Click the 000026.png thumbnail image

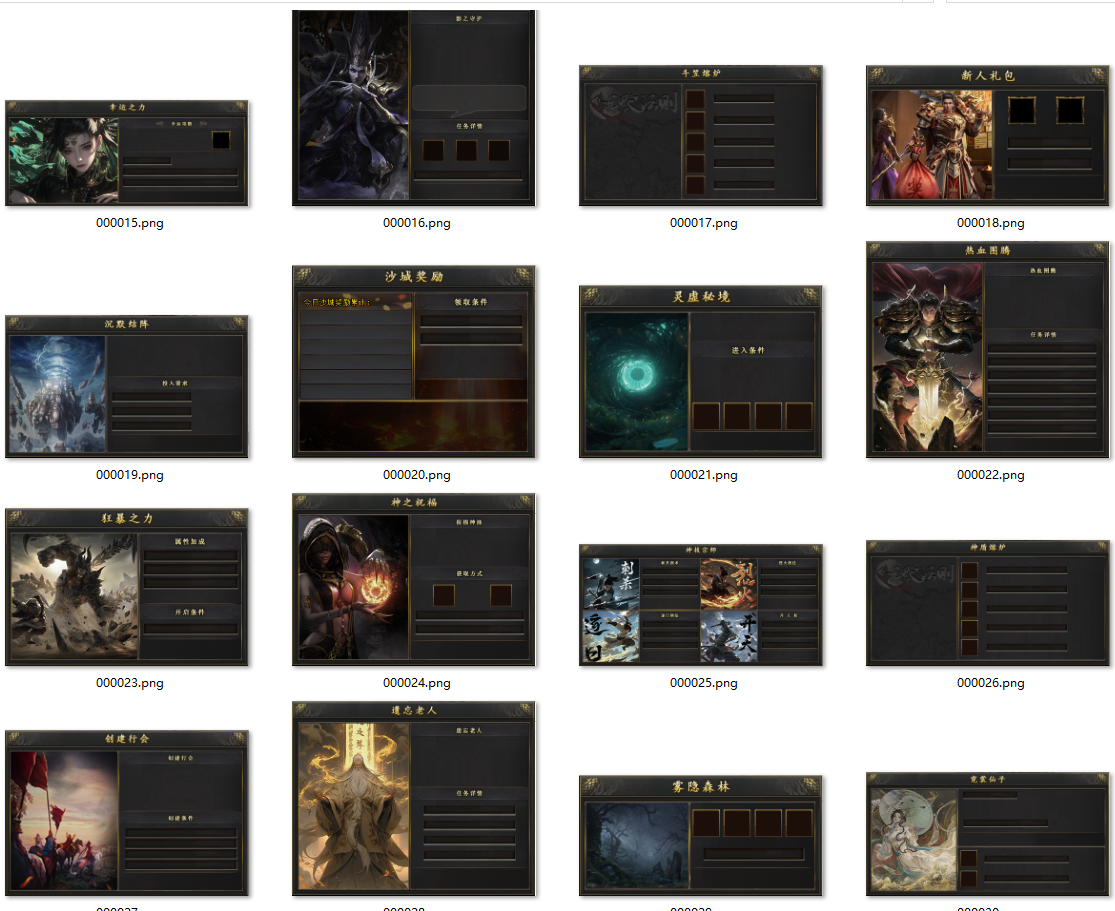[988, 603]
